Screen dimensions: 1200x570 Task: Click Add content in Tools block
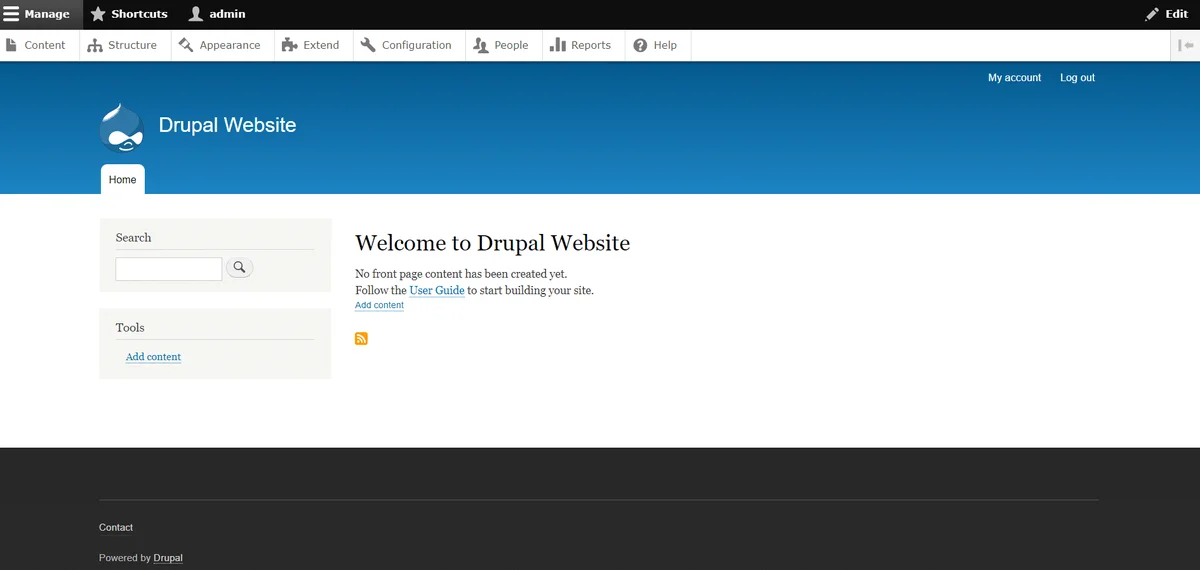click(x=153, y=357)
